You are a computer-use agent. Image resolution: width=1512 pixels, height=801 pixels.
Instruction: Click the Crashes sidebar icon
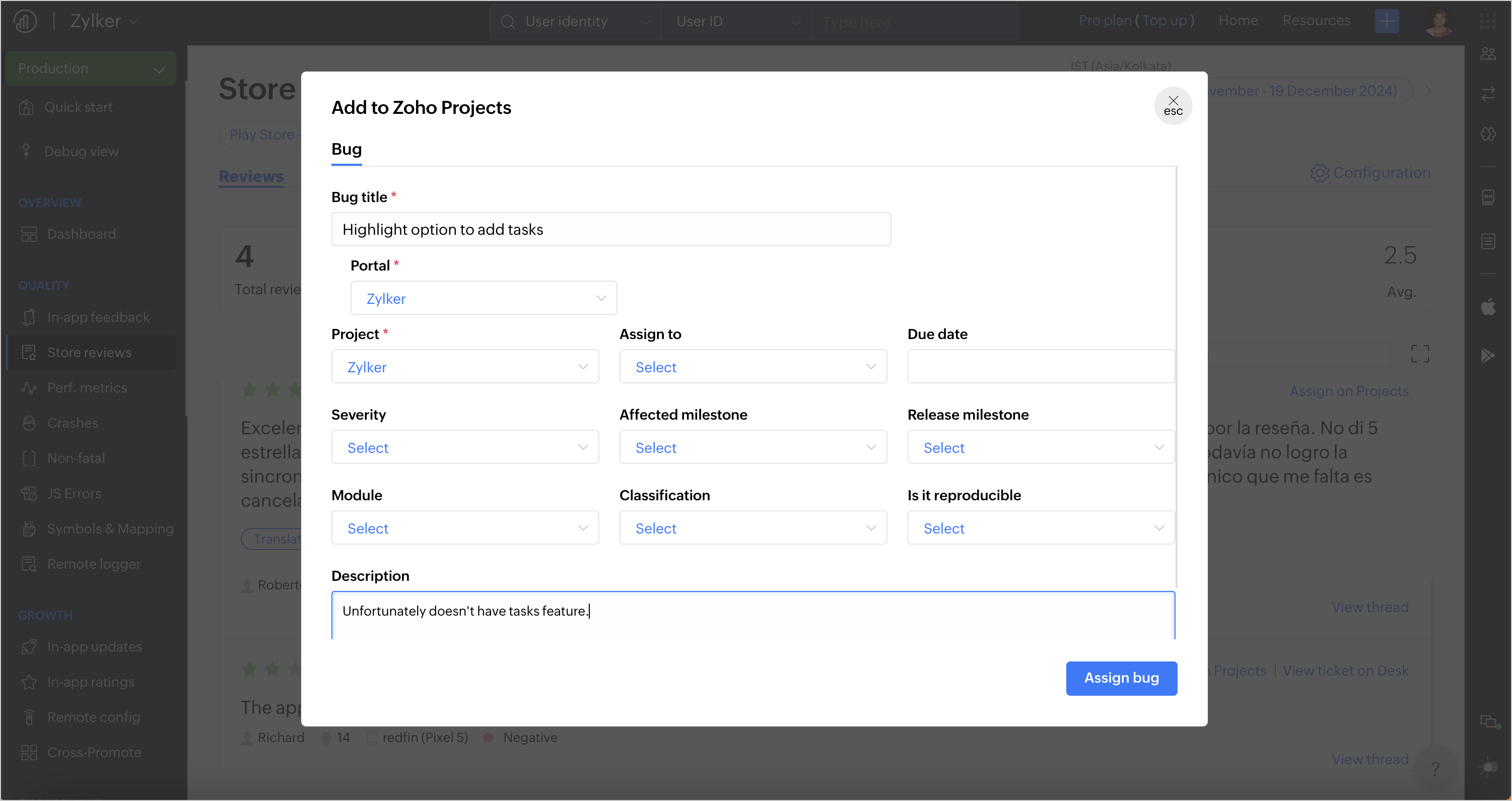pos(29,423)
